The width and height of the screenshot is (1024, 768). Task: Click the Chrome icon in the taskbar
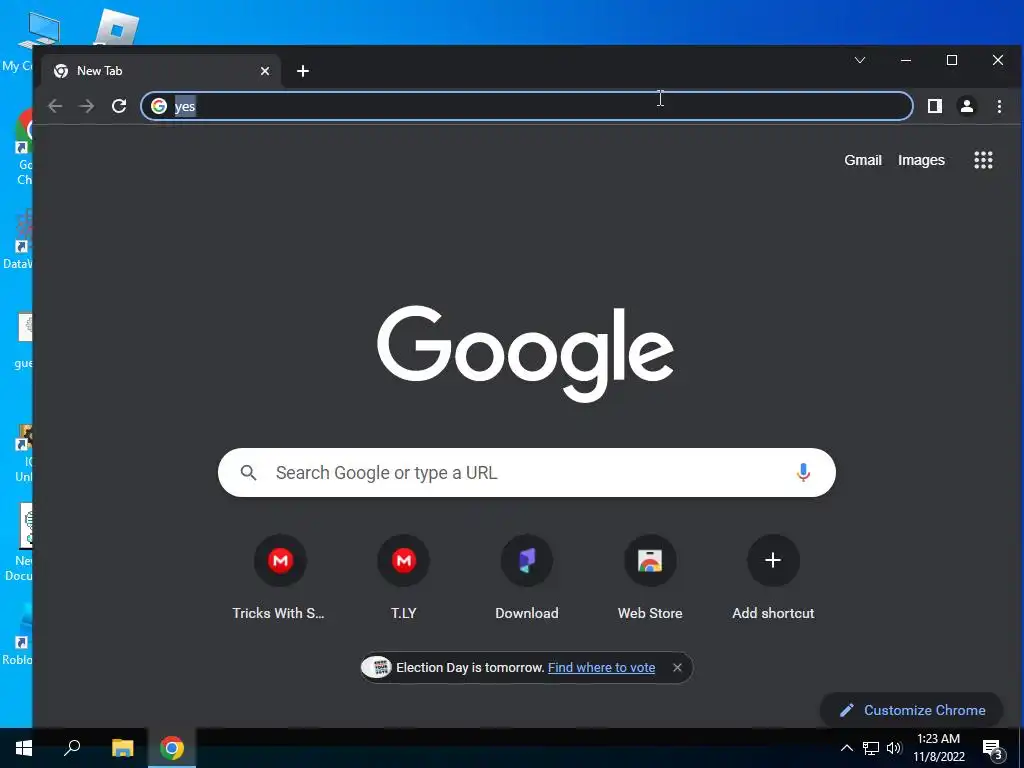tap(172, 748)
